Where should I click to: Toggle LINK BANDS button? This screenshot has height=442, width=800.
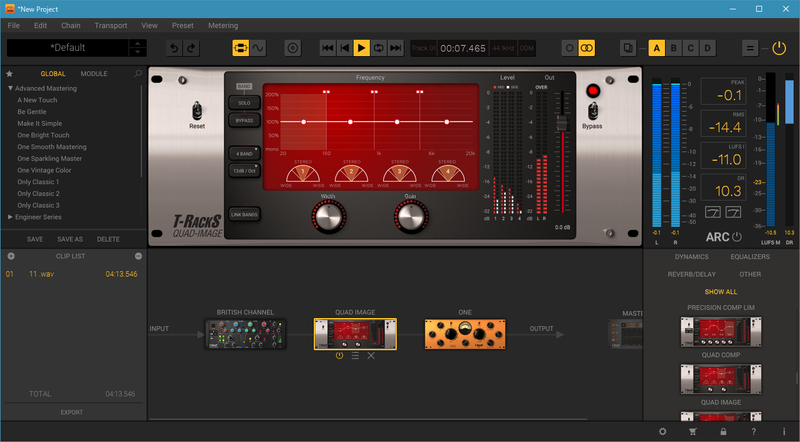[x=244, y=214]
